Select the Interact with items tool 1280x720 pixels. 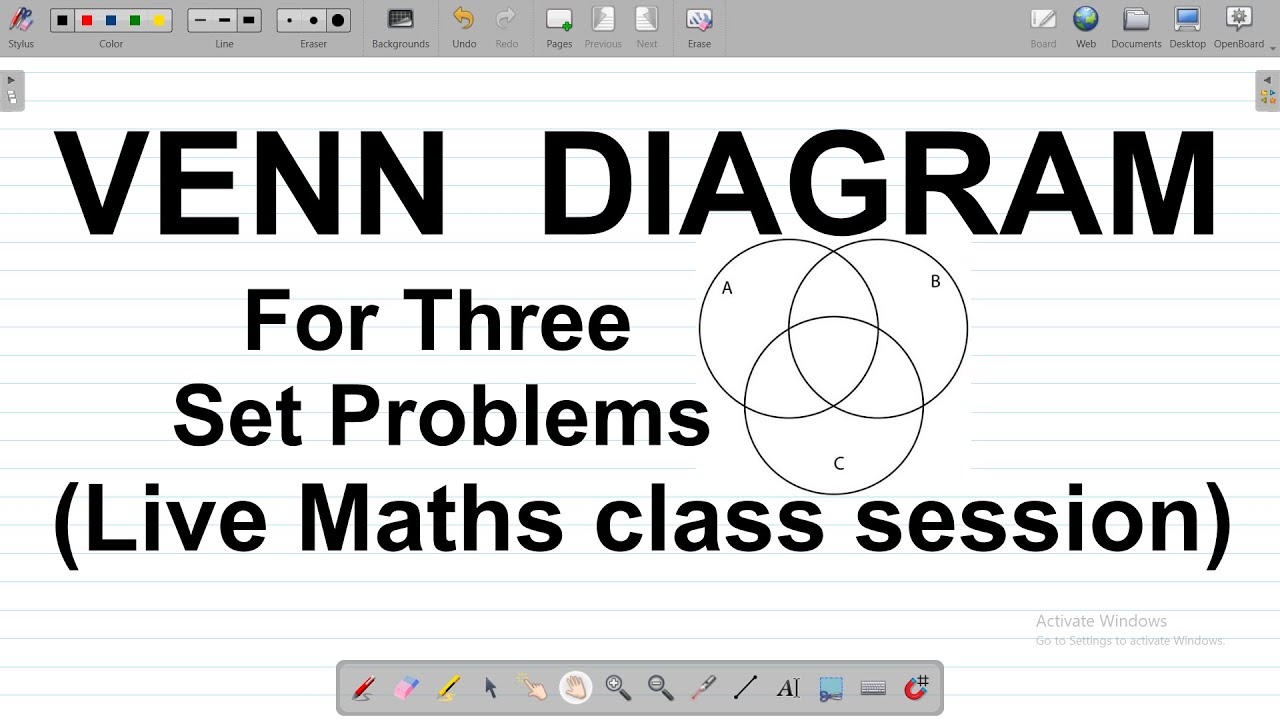[x=533, y=688]
